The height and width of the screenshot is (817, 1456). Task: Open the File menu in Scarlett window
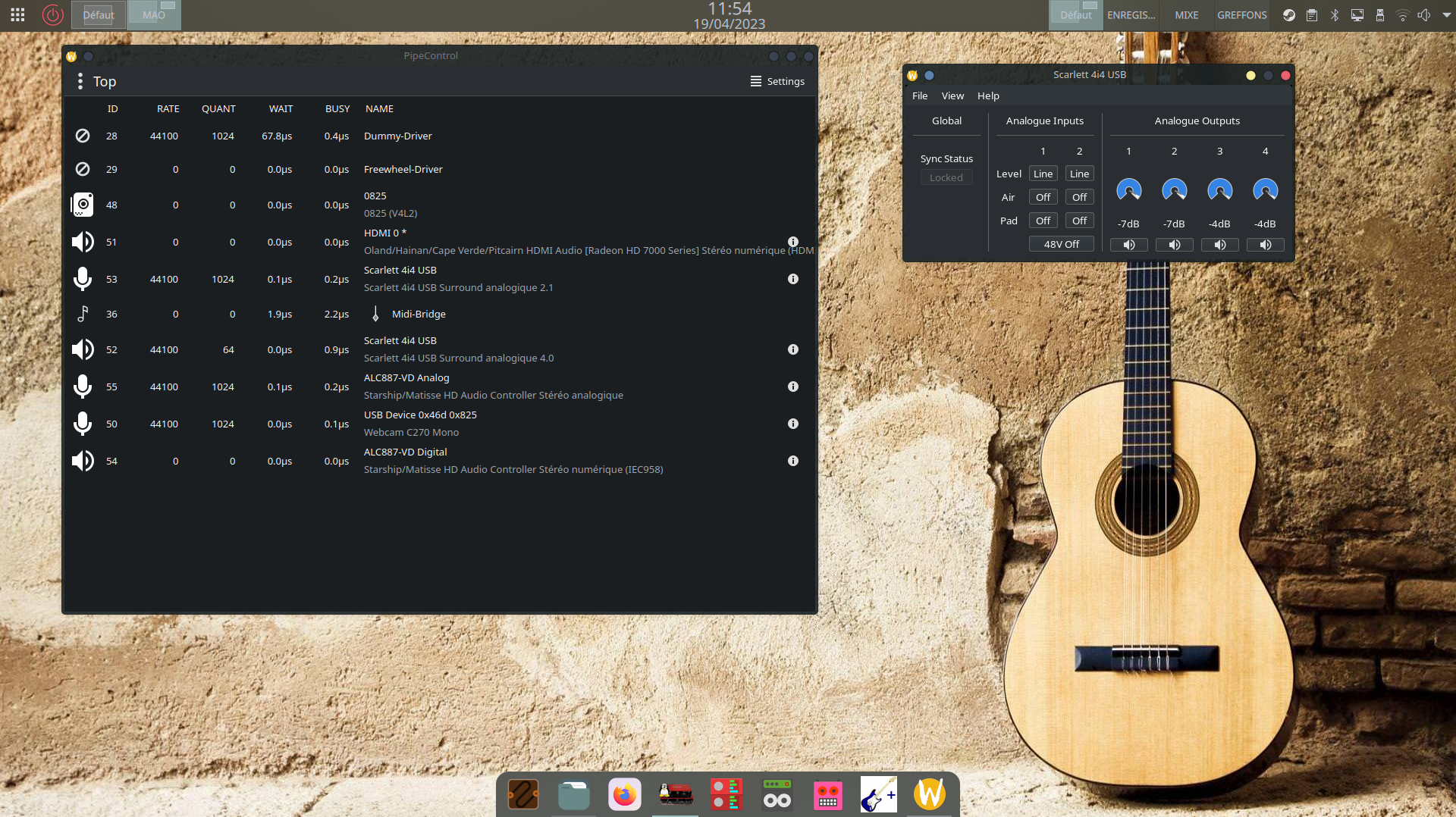click(919, 96)
